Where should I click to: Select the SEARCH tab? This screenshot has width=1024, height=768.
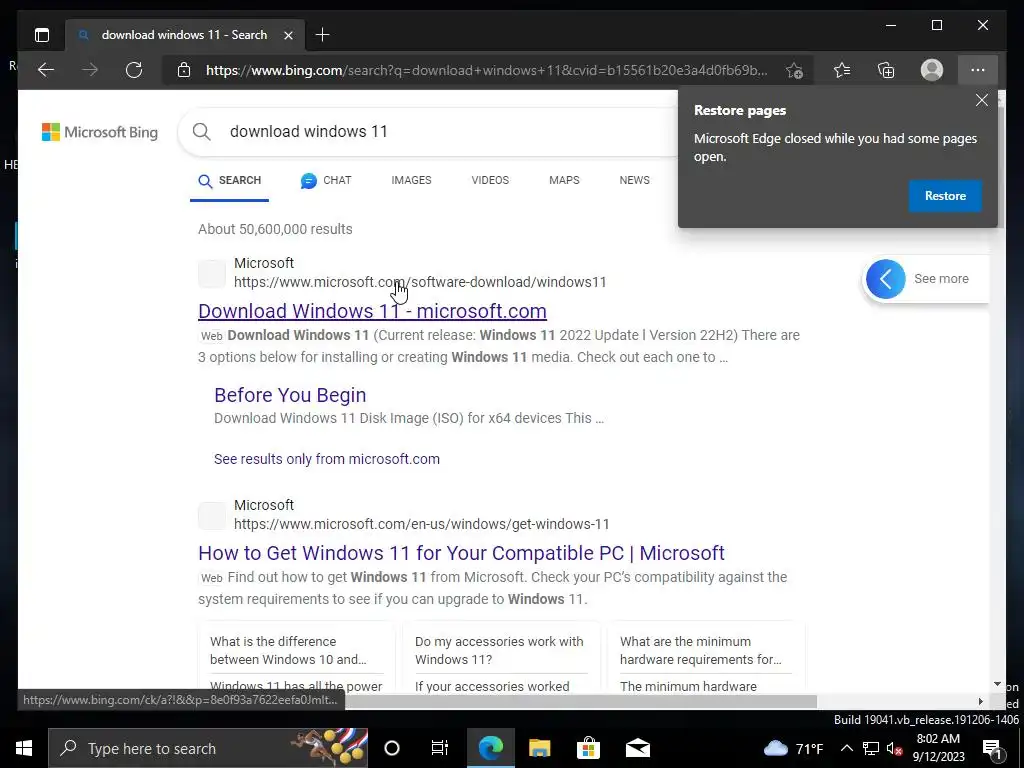click(229, 180)
